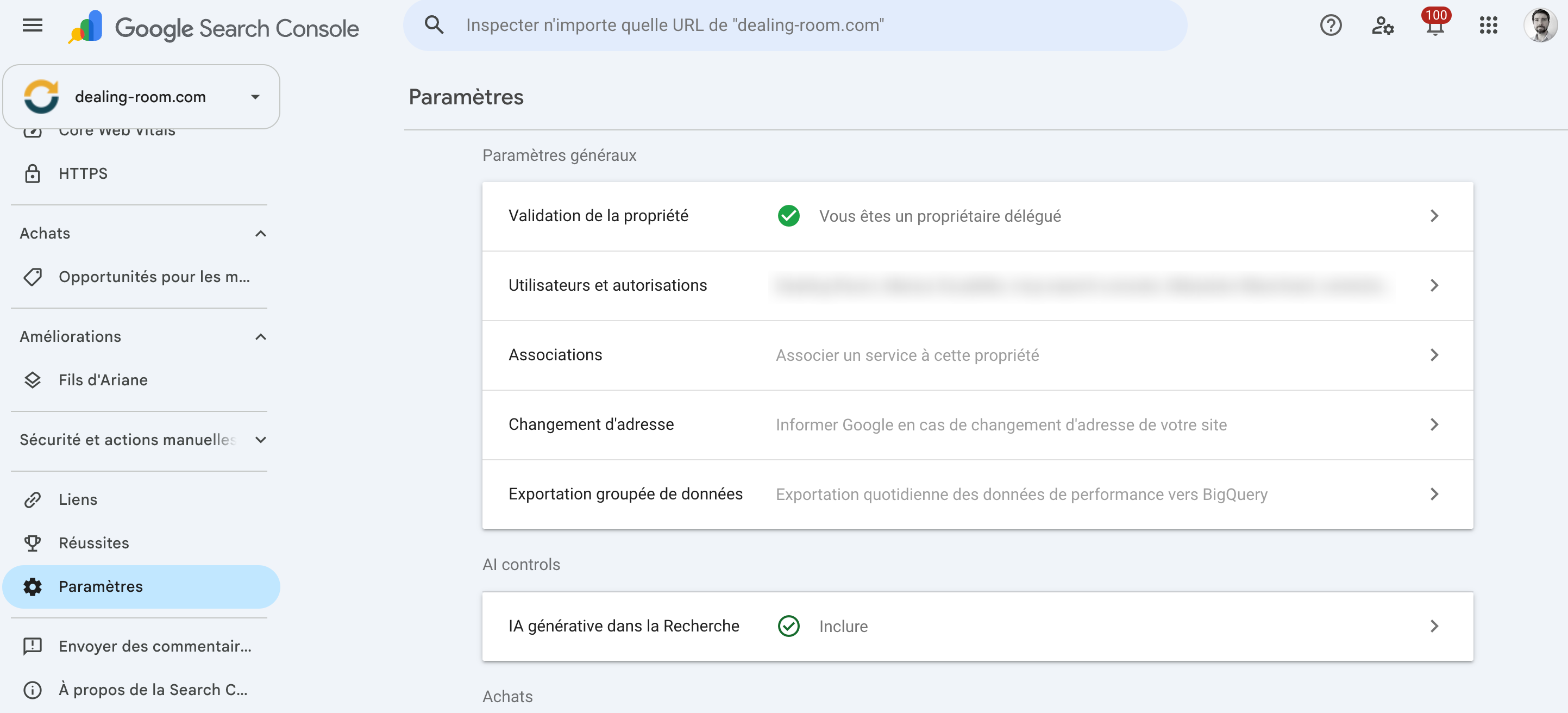The image size is (1568, 713).
Task: Open Utilisateurs et autorisations row
Action: (977, 285)
